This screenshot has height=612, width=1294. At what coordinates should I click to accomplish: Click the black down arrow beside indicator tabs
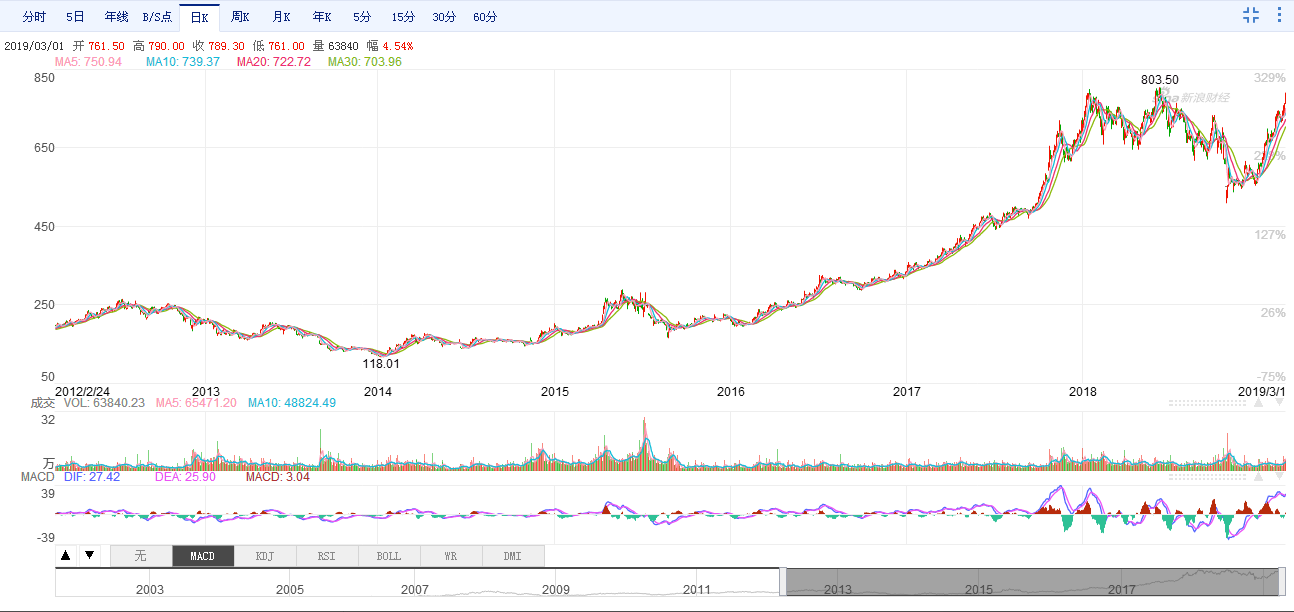point(89,555)
